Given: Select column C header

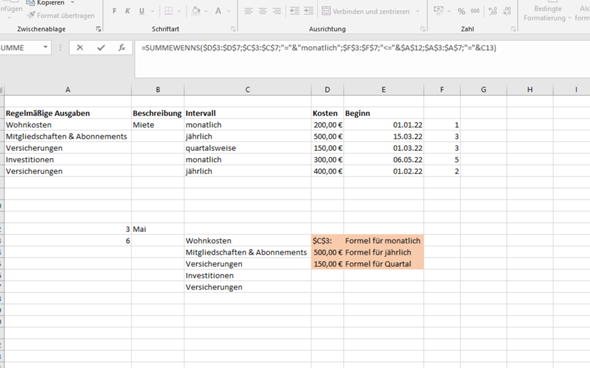Looking at the screenshot, I should point(248,90).
